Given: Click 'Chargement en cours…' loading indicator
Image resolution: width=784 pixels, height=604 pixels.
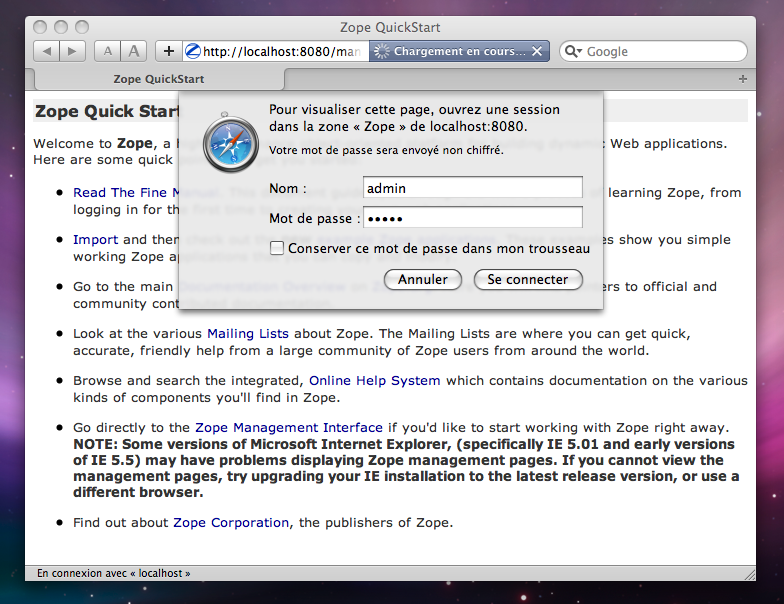Looking at the screenshot, I should click(x=459, y=51).
